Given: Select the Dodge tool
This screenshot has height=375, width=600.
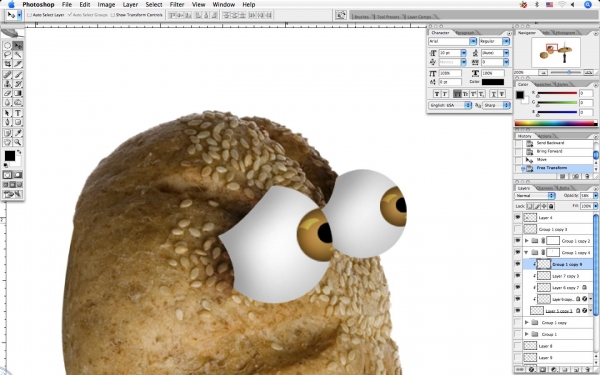Looking at the screenshot, I should [18, 102].
